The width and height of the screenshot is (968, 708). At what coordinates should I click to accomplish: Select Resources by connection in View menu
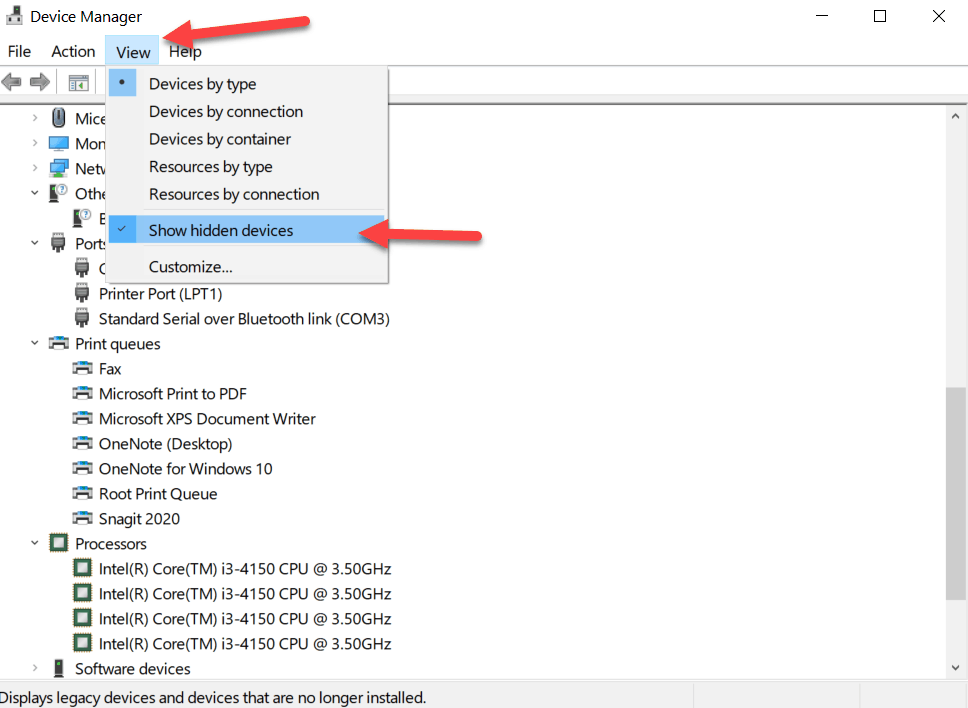coord(234,195)
